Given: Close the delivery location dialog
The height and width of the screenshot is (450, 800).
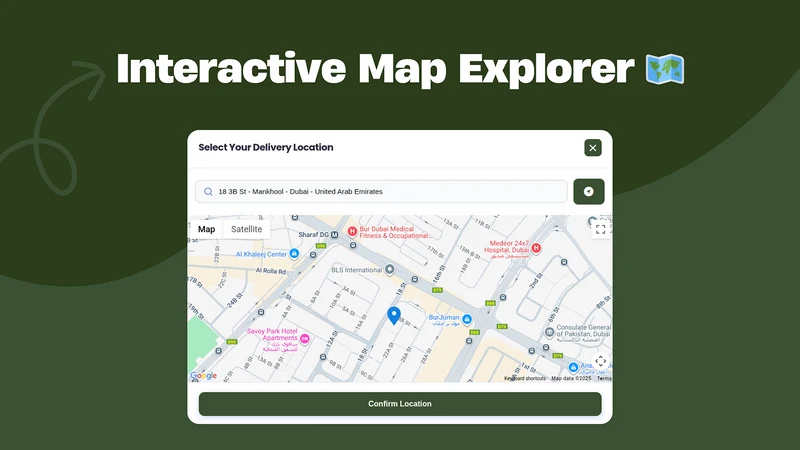Looking at the screenshot, I should pyautogui.click(x=592, y=148).
